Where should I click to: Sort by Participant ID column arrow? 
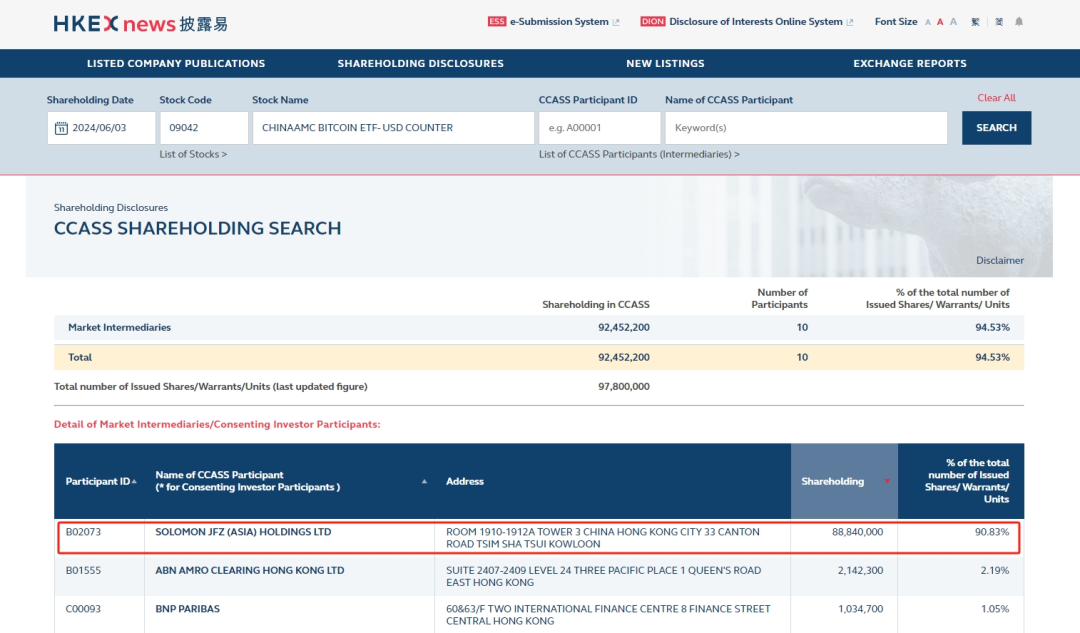(x=134, y=481)
